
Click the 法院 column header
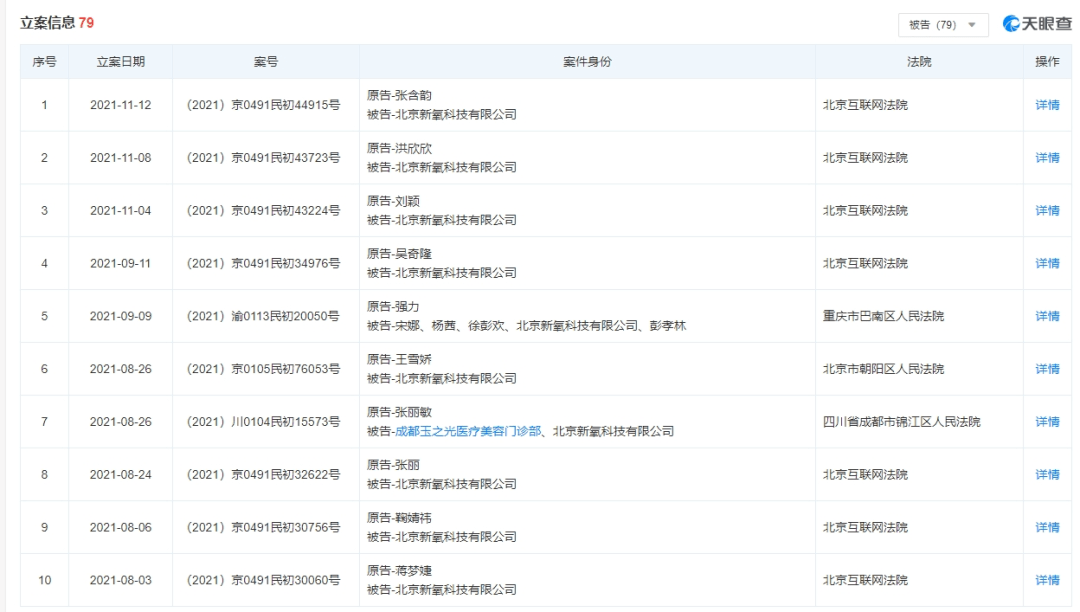pos(918,62)
